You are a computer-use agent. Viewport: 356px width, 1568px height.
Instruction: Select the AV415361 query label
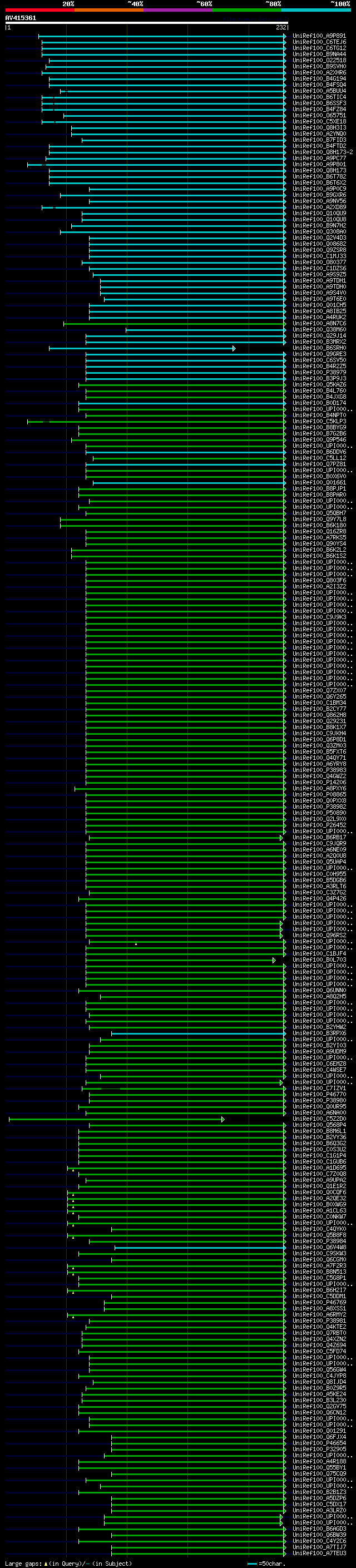coord(21,18)
